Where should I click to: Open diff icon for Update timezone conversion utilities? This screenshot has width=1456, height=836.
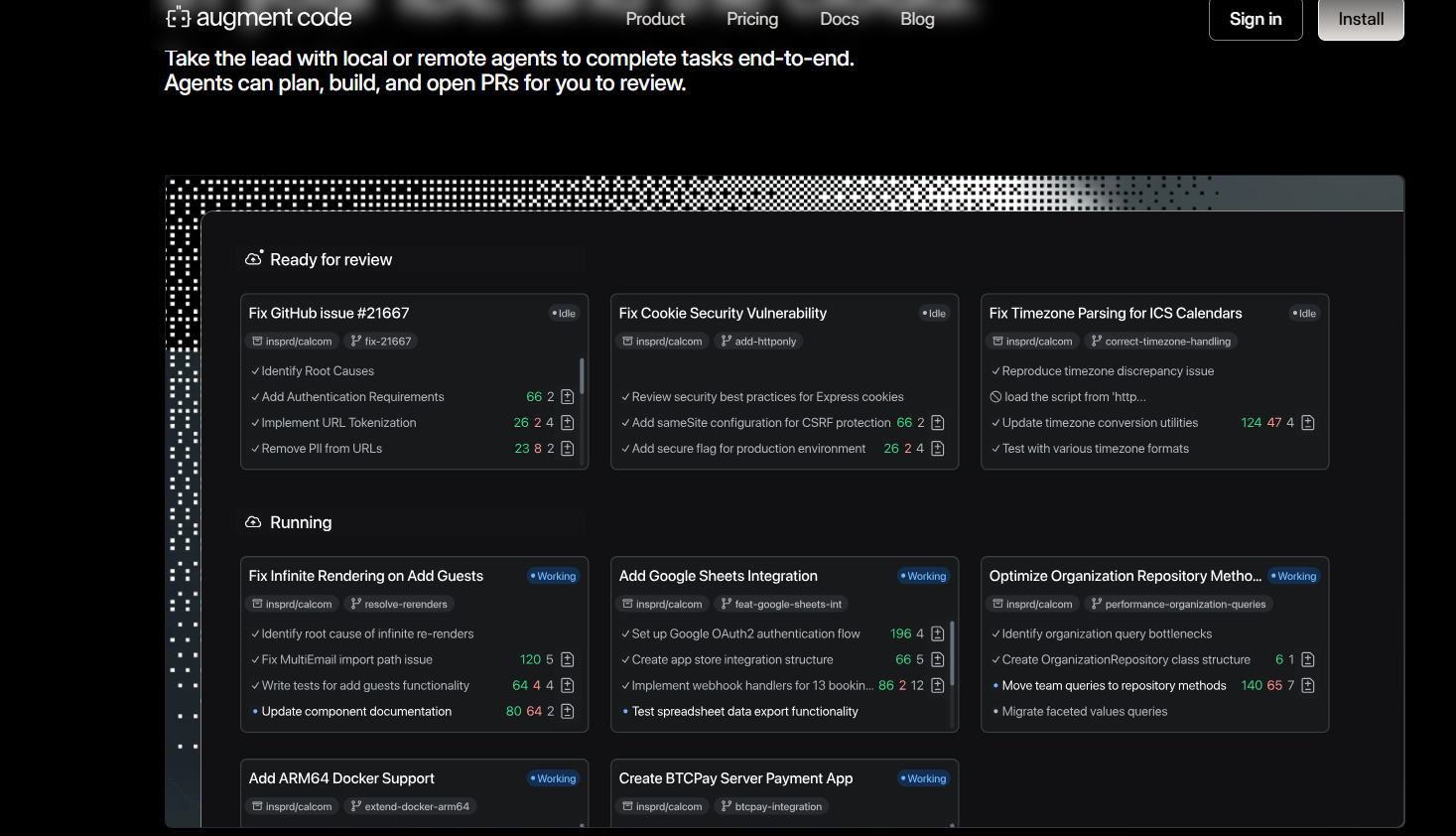1308,423
